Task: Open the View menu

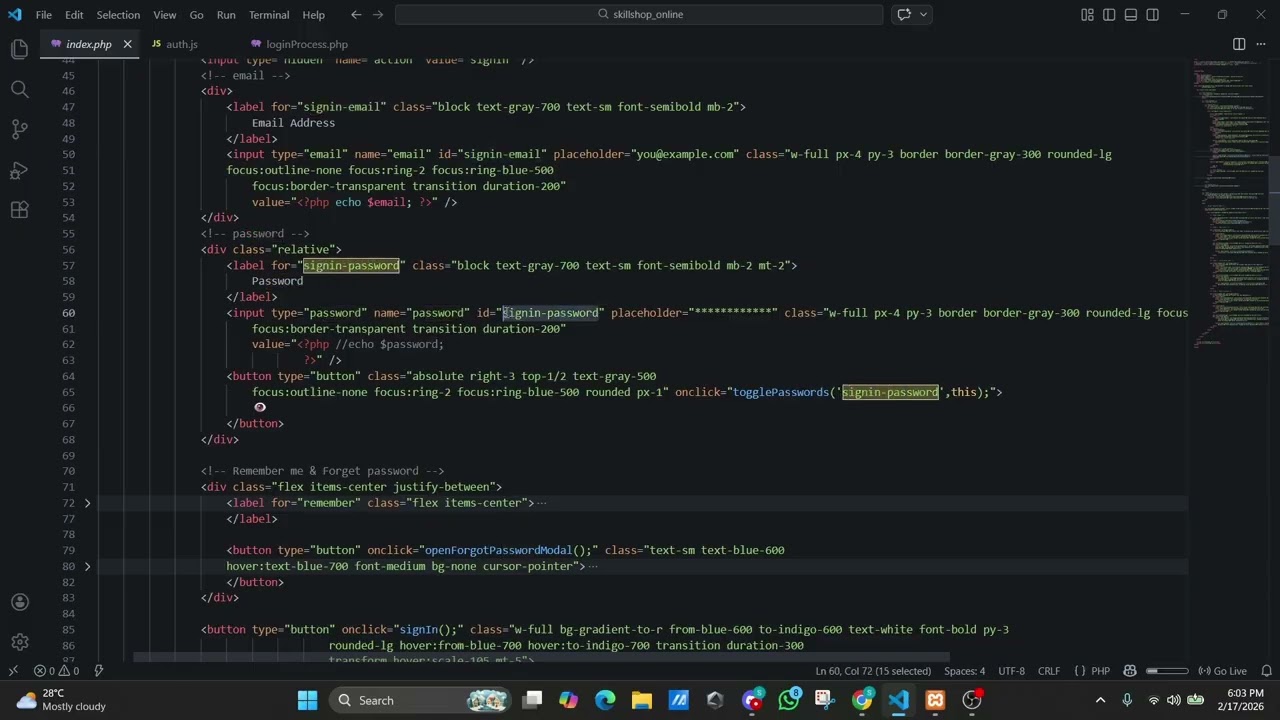Action: point(165,15)
